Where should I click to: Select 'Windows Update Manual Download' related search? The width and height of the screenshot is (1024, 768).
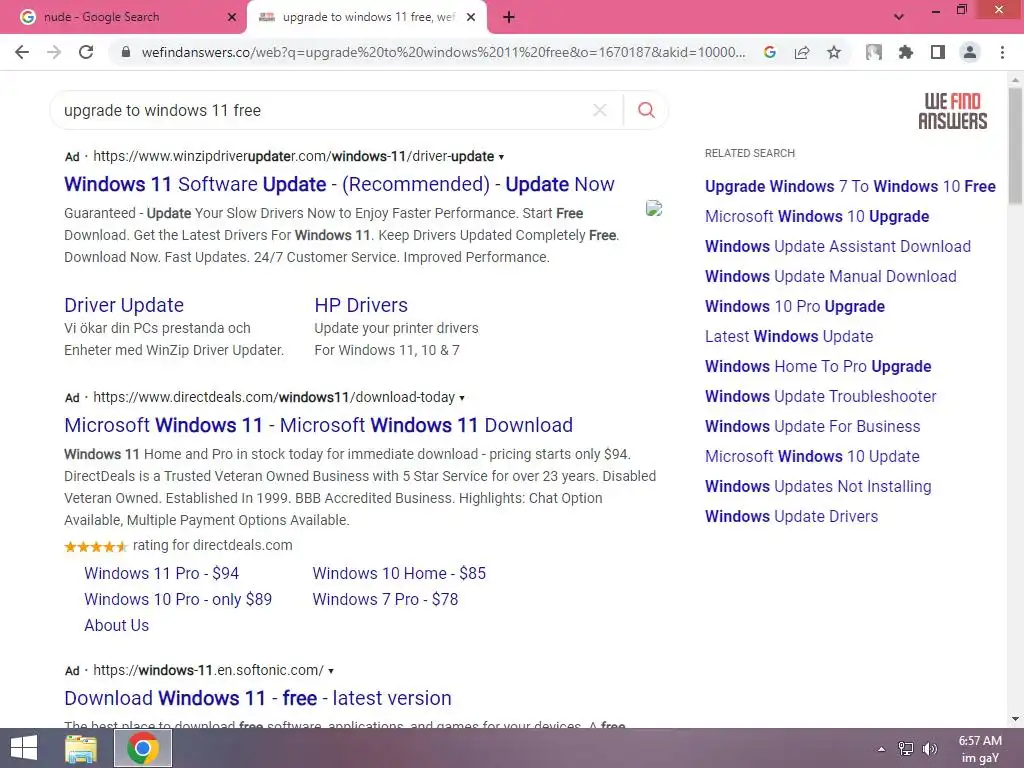pos(831,276)
